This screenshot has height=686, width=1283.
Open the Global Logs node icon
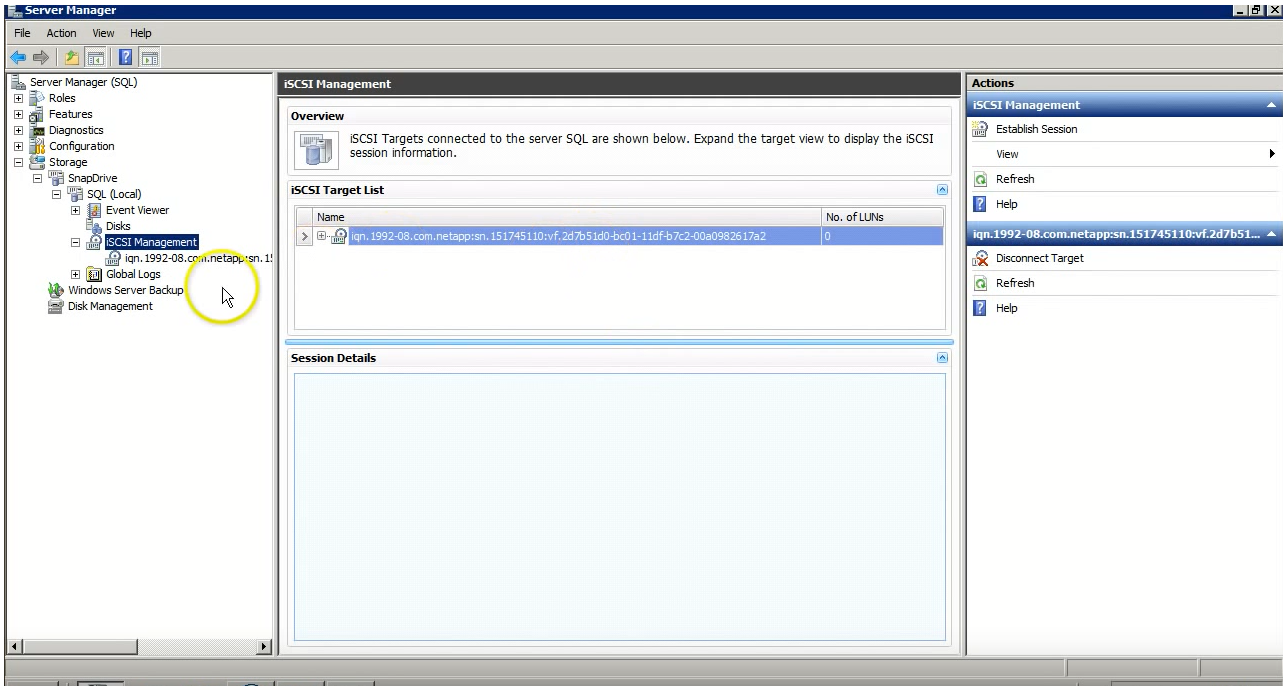tap(94, 274)
